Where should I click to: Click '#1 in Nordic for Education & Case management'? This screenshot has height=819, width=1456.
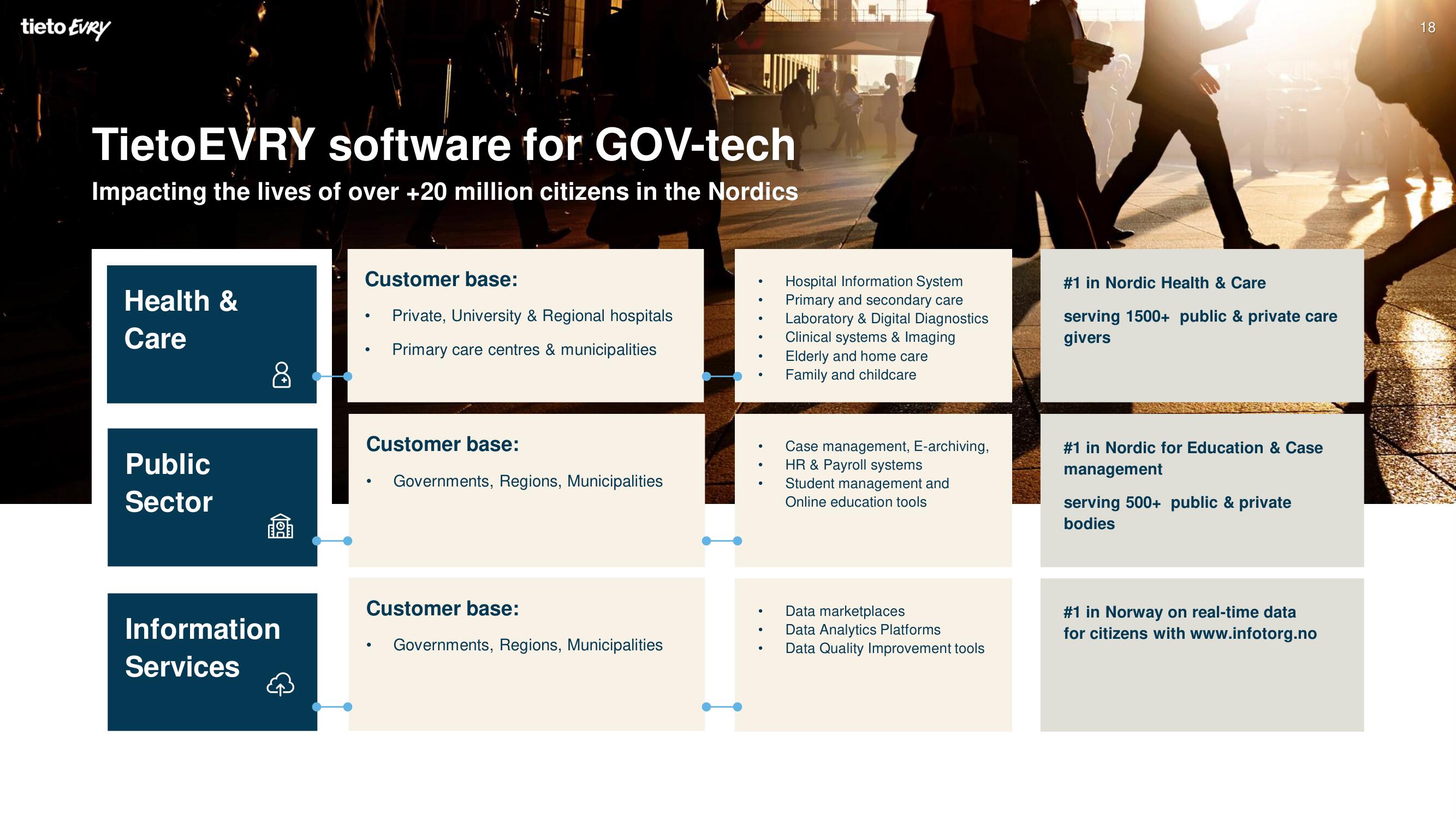point(1193,459)
